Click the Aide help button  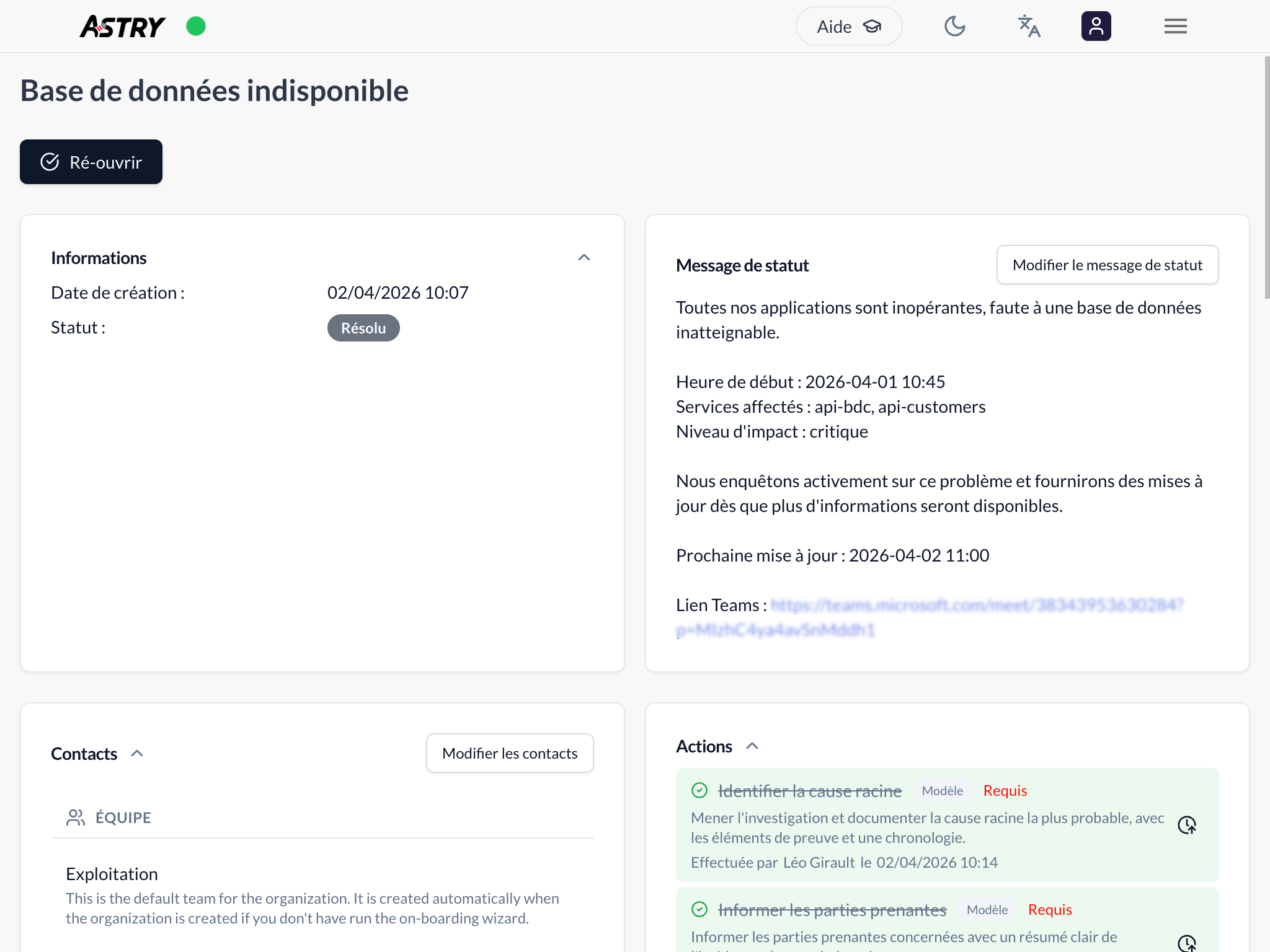pyautogui.click(x=848, y=27)
